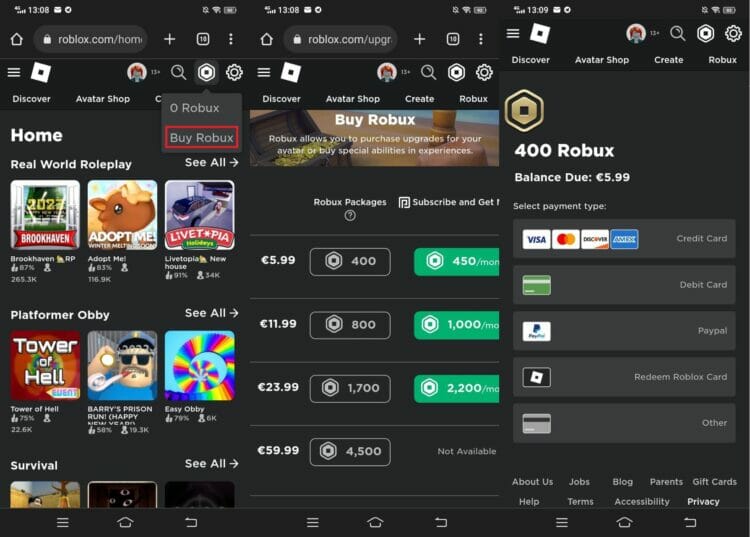Buy 400 Robux package for €5.99
Screen dimensions: 750x537
tap(350, 262)
